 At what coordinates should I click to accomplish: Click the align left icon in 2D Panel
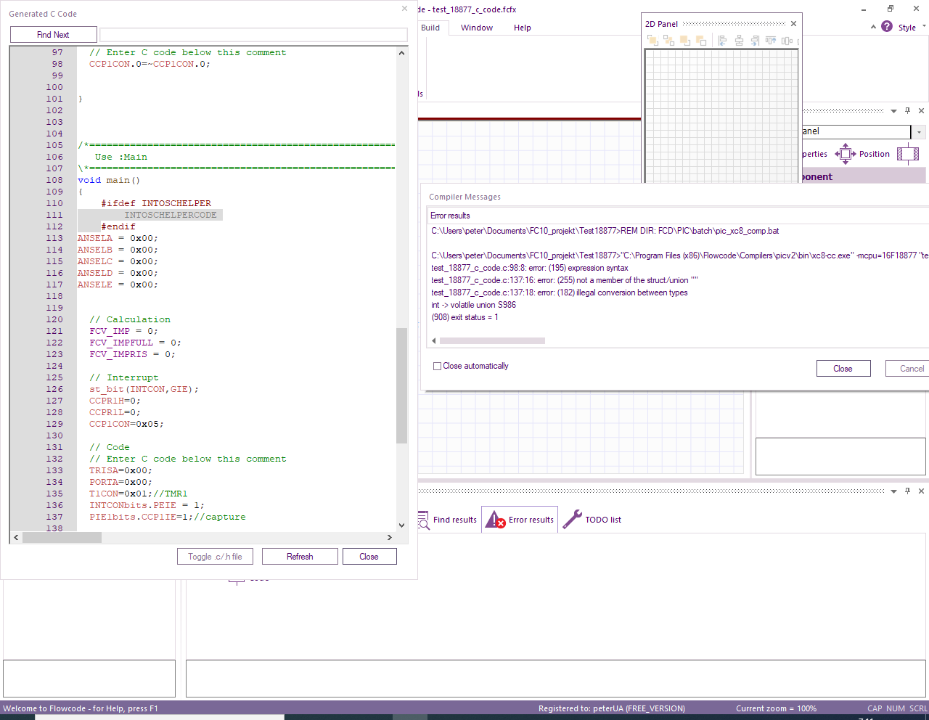pyautogui.click(x=723, y=40)
